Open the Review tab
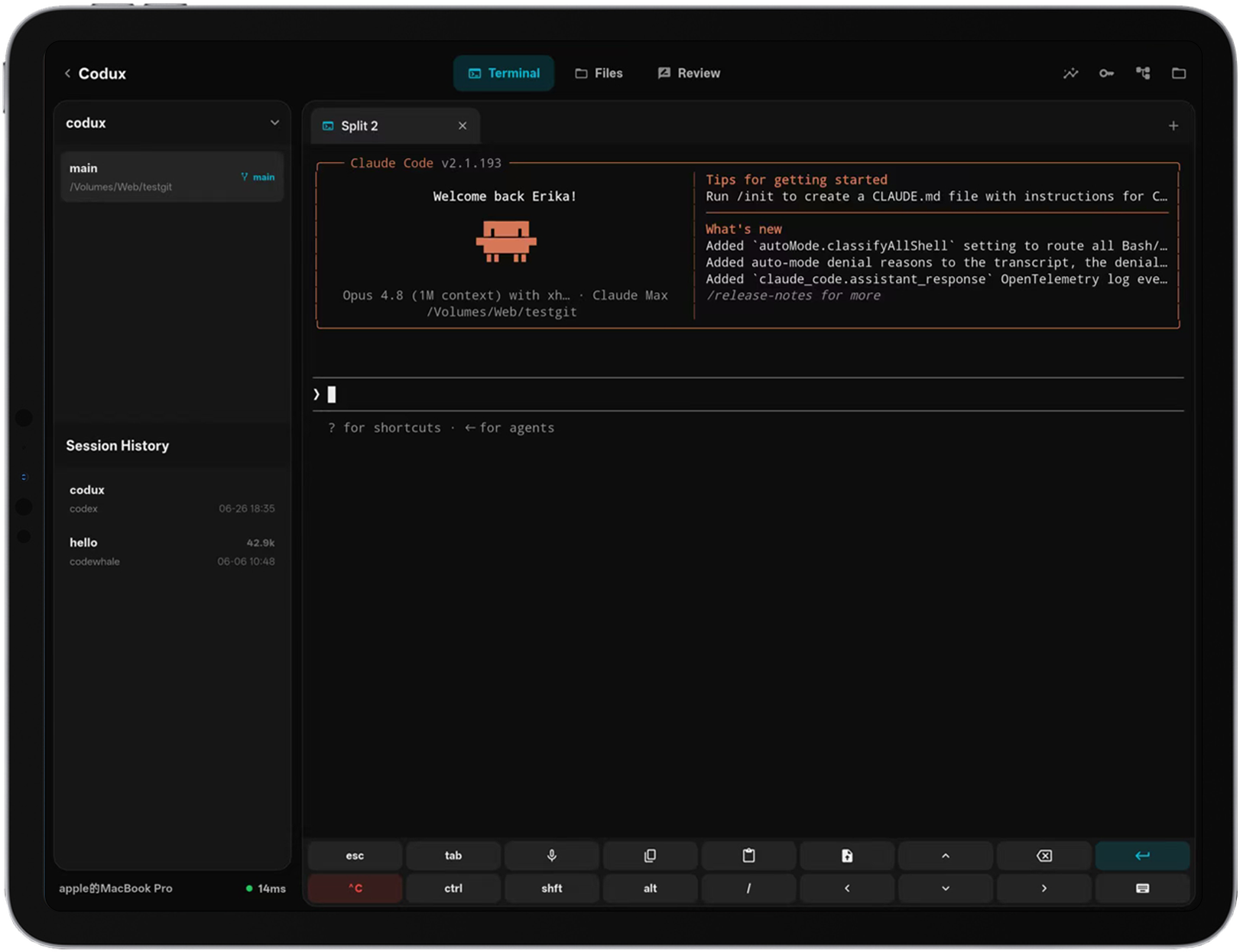1240x952 pixels. [x=689, y=73]
